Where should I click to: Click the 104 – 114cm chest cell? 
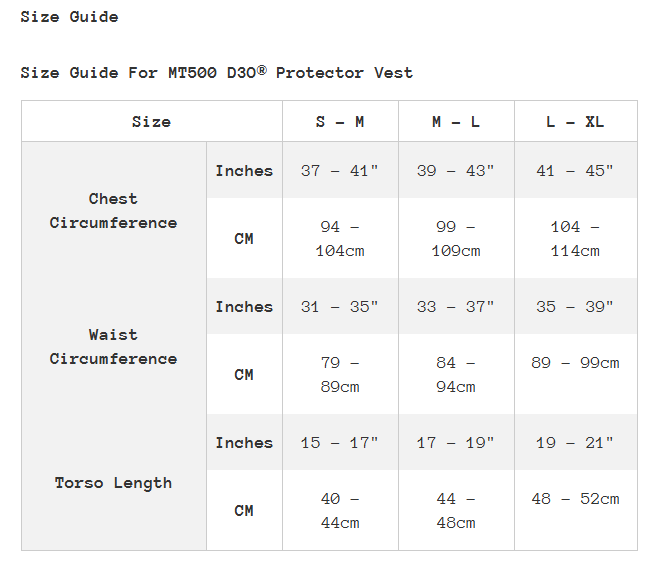575,239
